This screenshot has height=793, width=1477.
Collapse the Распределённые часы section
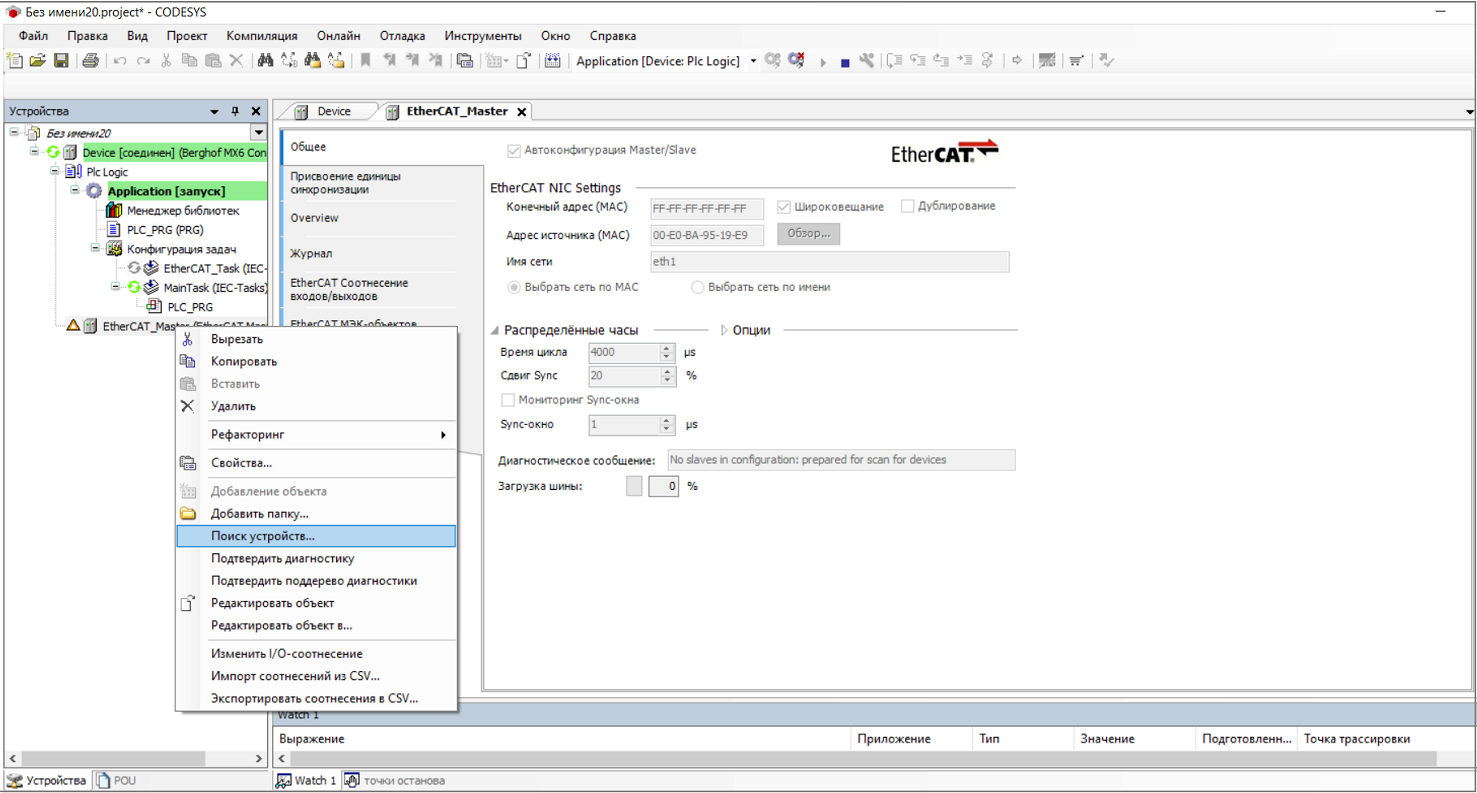[x=494, y=330]
